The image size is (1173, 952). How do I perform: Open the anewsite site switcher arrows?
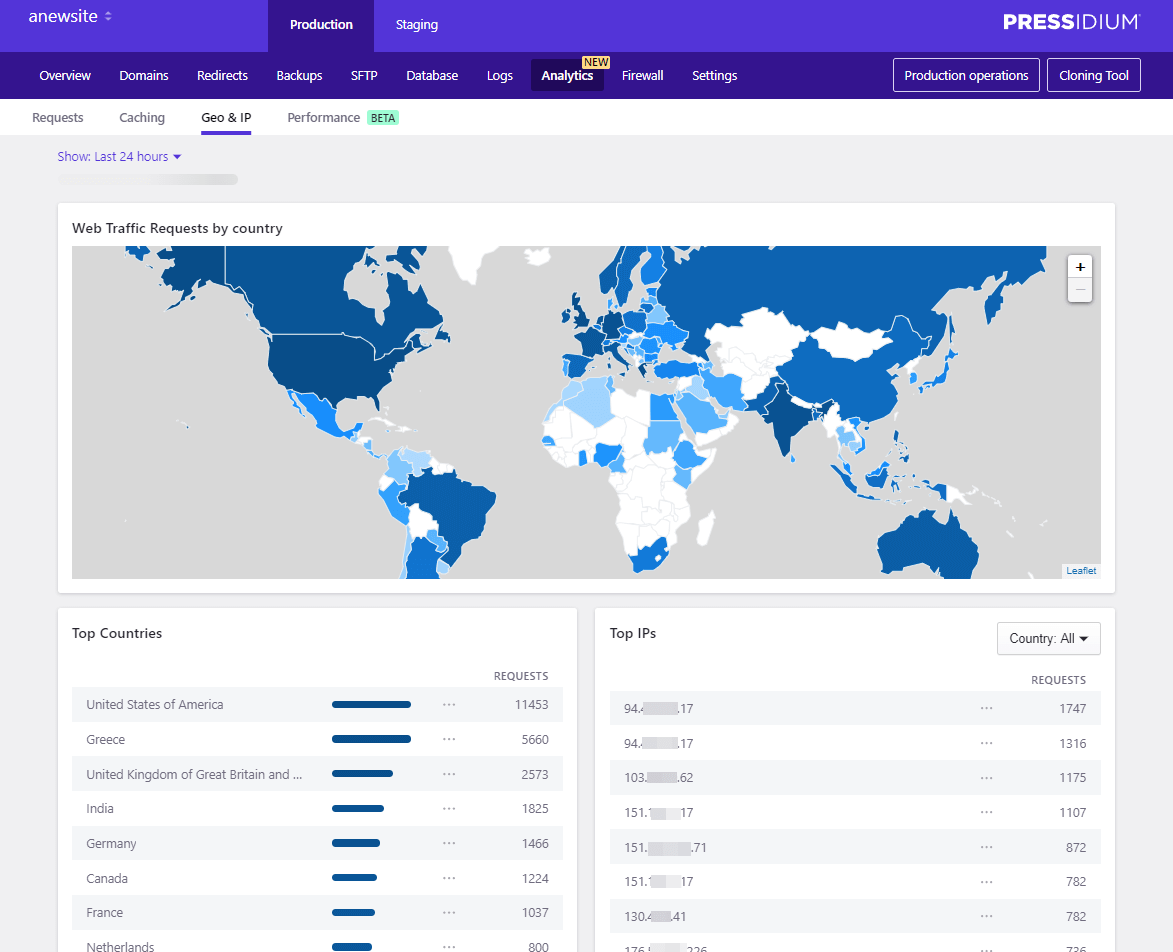(108, 16)
